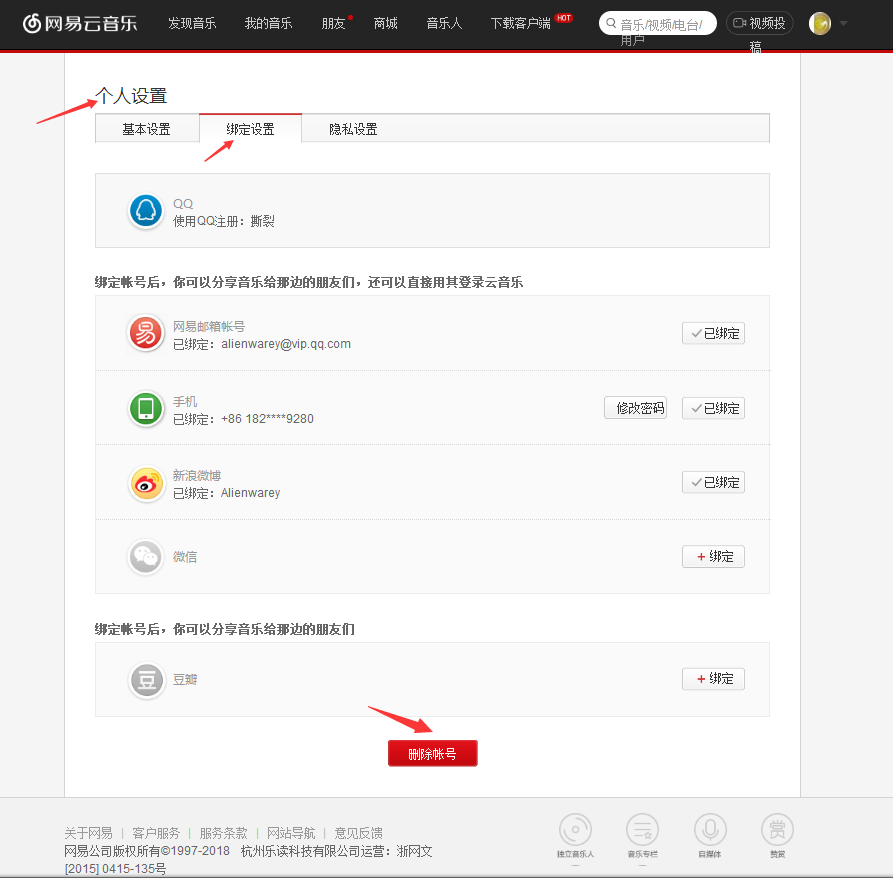Open 发现音乐 in the top menu

pos(192,24)
